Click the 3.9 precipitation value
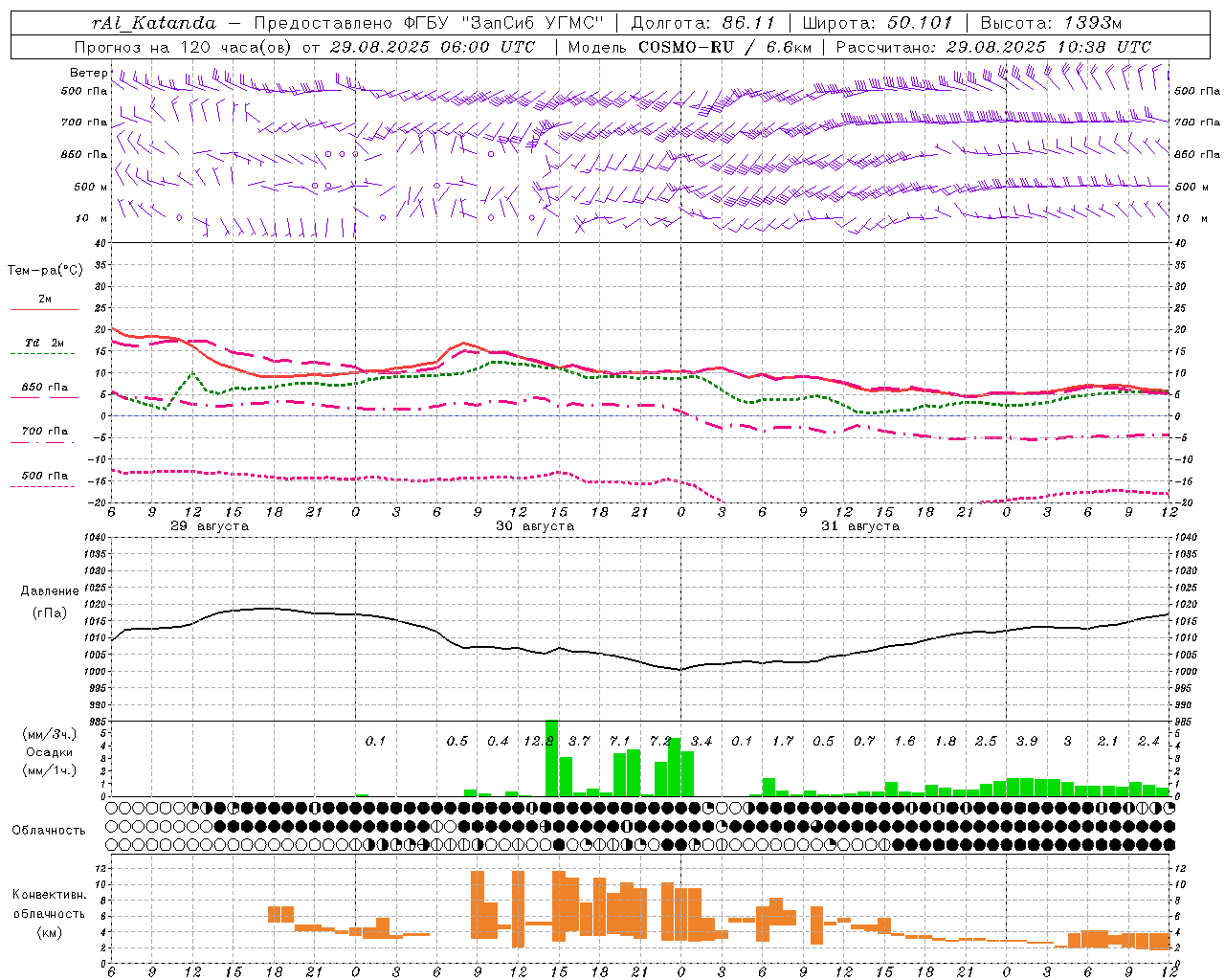This screenshot has height=980, width=1225. point(1027,742)
